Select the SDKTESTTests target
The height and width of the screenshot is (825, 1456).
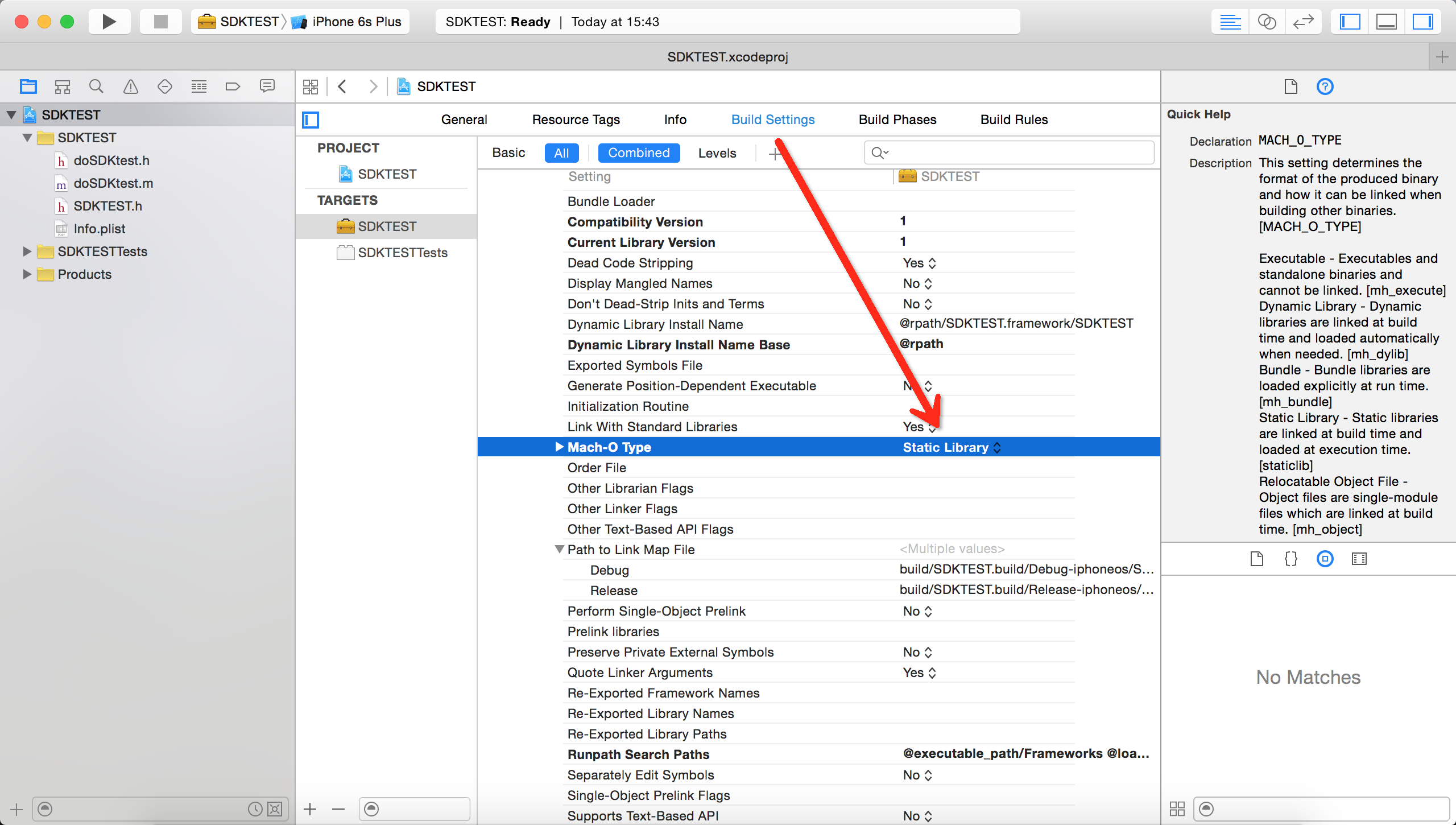pyautogui.click(x=402, y=253)
